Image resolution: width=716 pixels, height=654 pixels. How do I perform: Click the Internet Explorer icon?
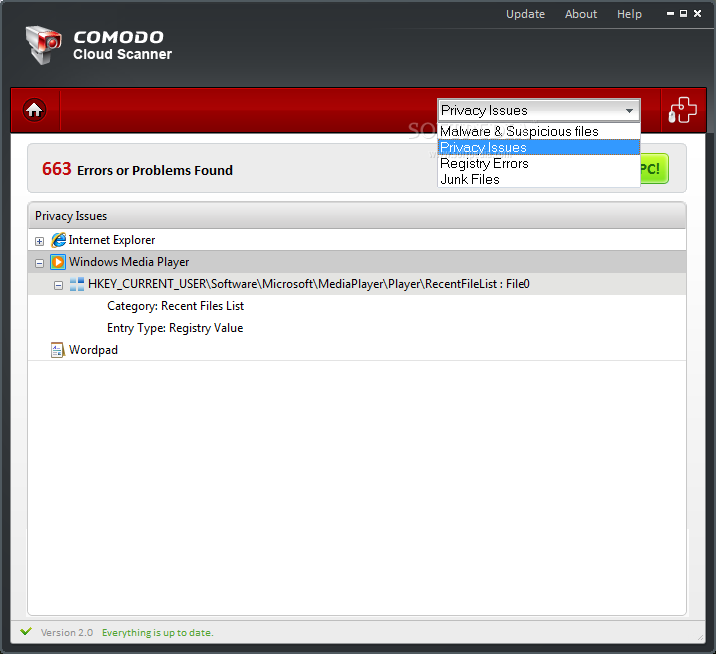point(58,240)
